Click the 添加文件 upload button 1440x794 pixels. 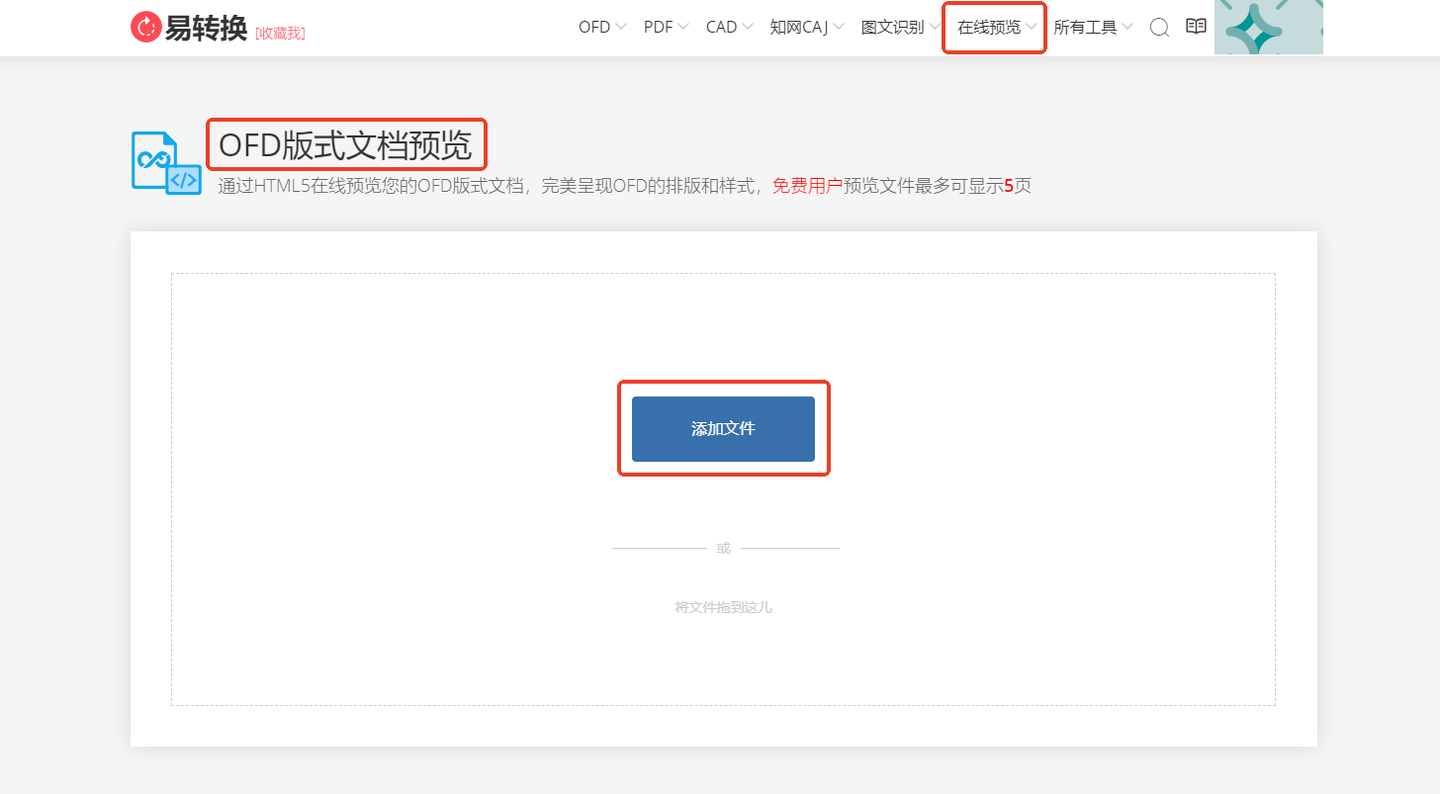[x=723, y=428]
